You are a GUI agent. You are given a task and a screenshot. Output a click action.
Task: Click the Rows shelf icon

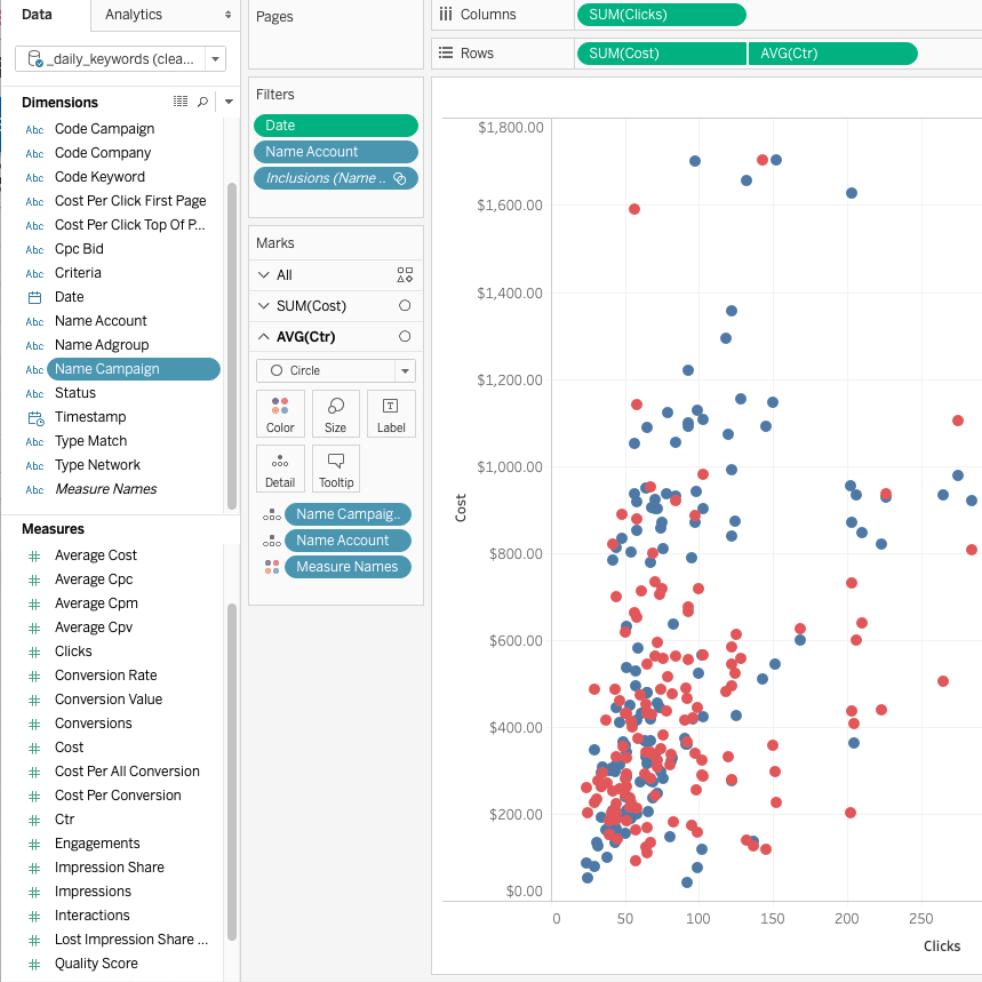tap(445, 53)
